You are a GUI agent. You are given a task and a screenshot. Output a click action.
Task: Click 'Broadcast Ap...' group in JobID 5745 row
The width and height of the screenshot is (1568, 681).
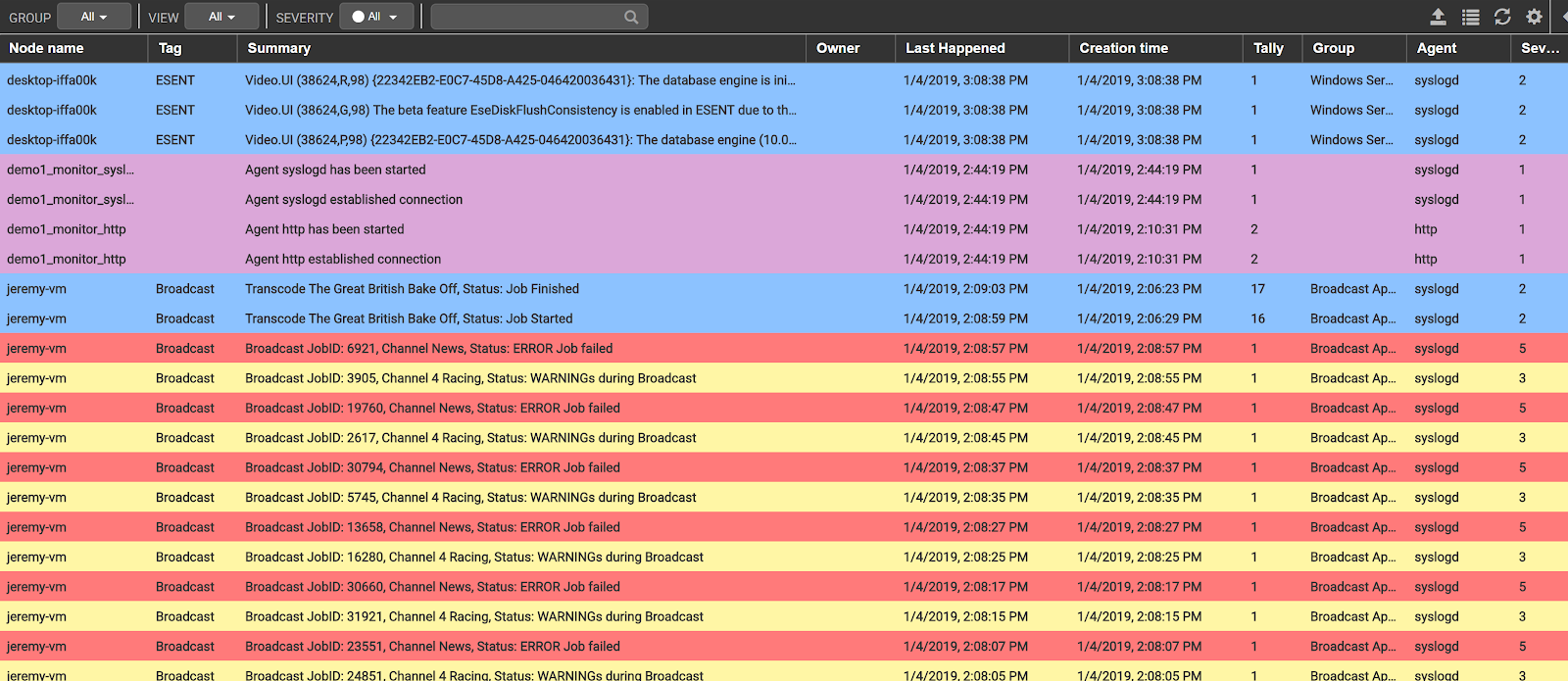(1353, 498)
